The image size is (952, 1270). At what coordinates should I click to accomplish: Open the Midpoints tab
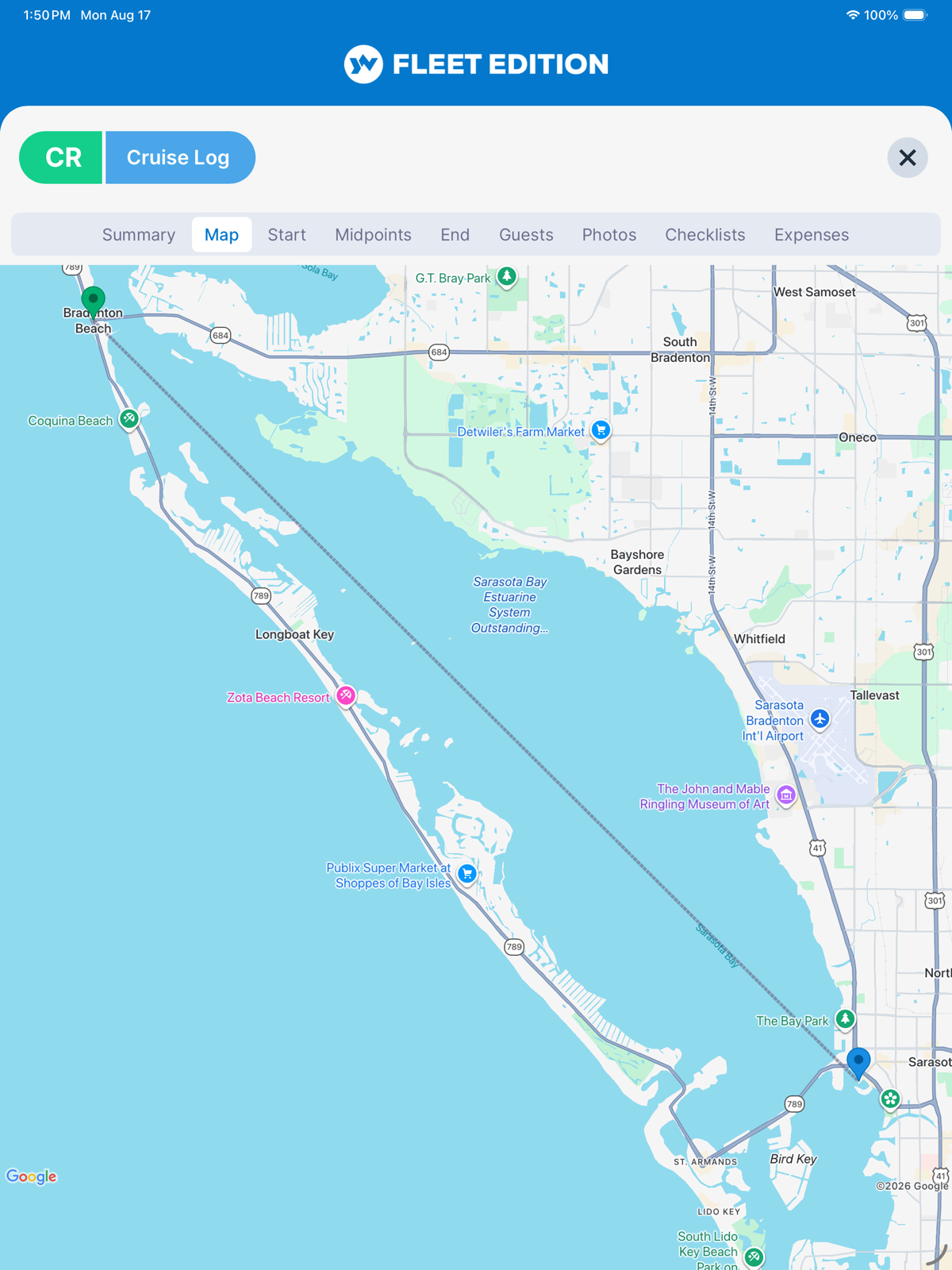(x=373, y=235)
